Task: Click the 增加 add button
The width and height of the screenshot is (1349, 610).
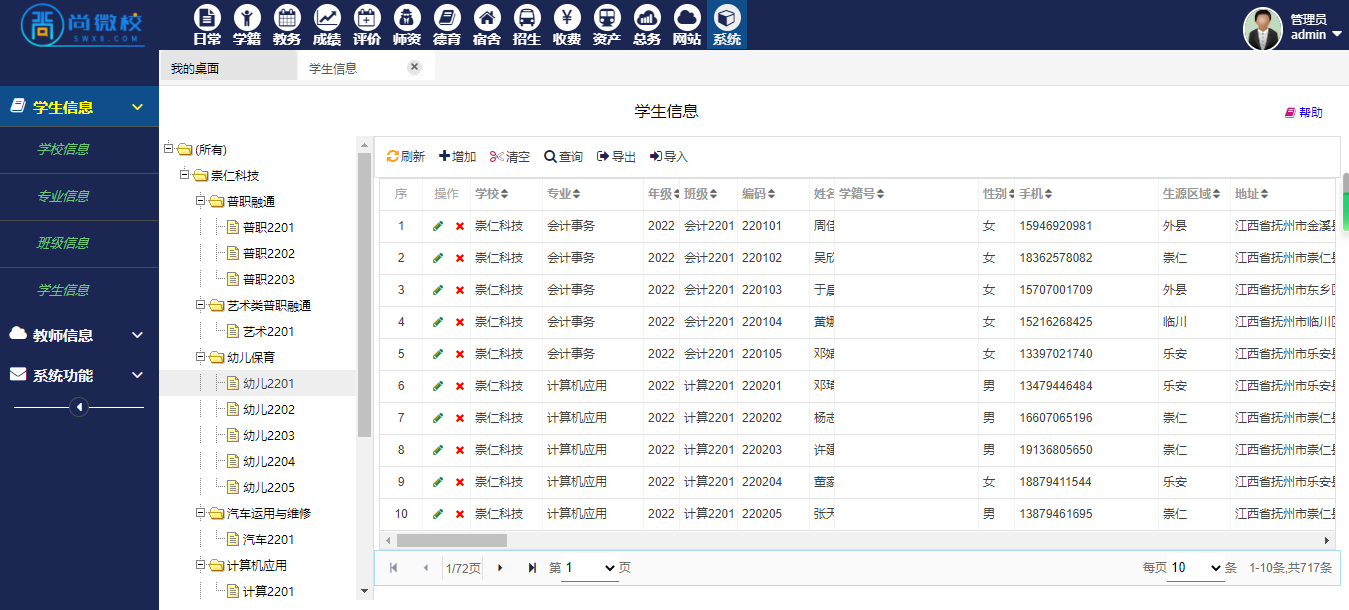Action: click(458, 156)
